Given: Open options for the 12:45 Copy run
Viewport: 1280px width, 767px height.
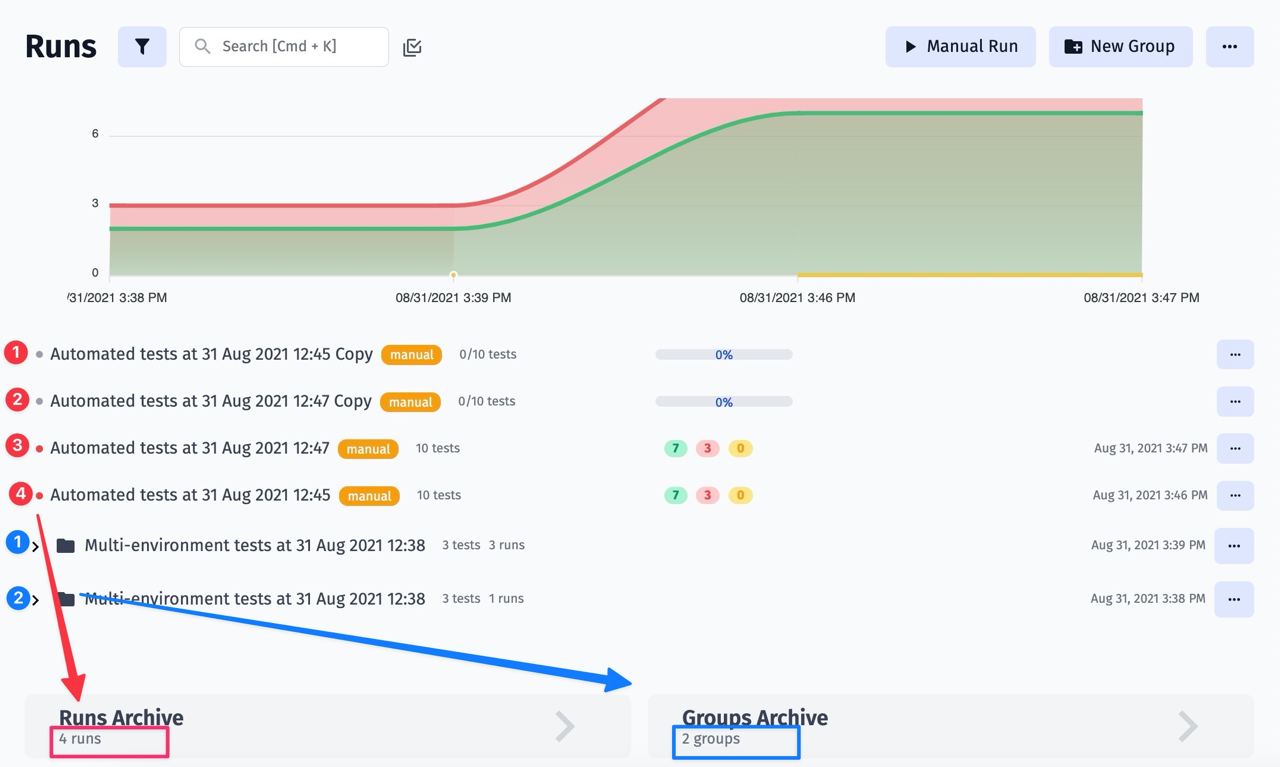Looking at the screenshot, I should click(1235, 354).
